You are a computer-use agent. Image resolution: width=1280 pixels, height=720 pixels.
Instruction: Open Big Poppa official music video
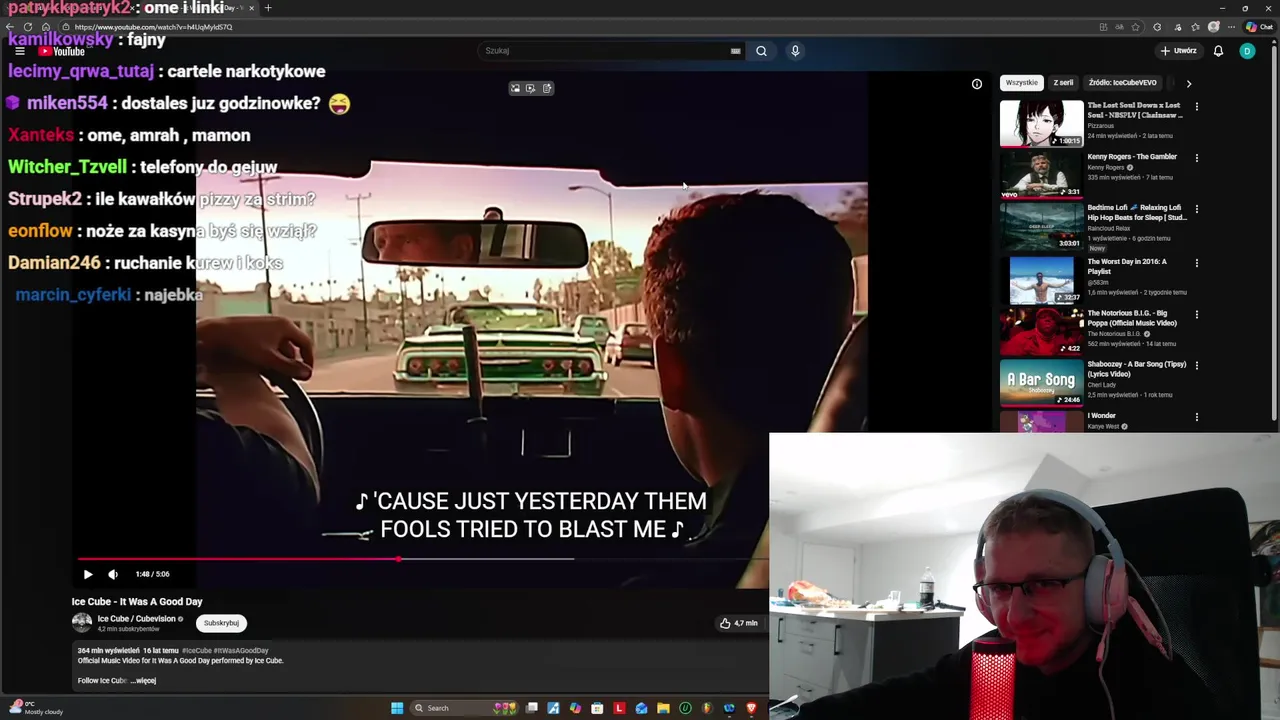point(1041,331)
